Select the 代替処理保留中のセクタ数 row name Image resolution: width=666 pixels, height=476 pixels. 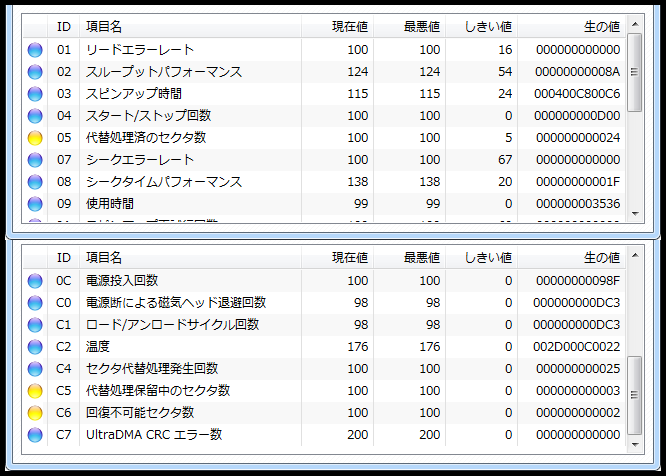tap(158, 391)
